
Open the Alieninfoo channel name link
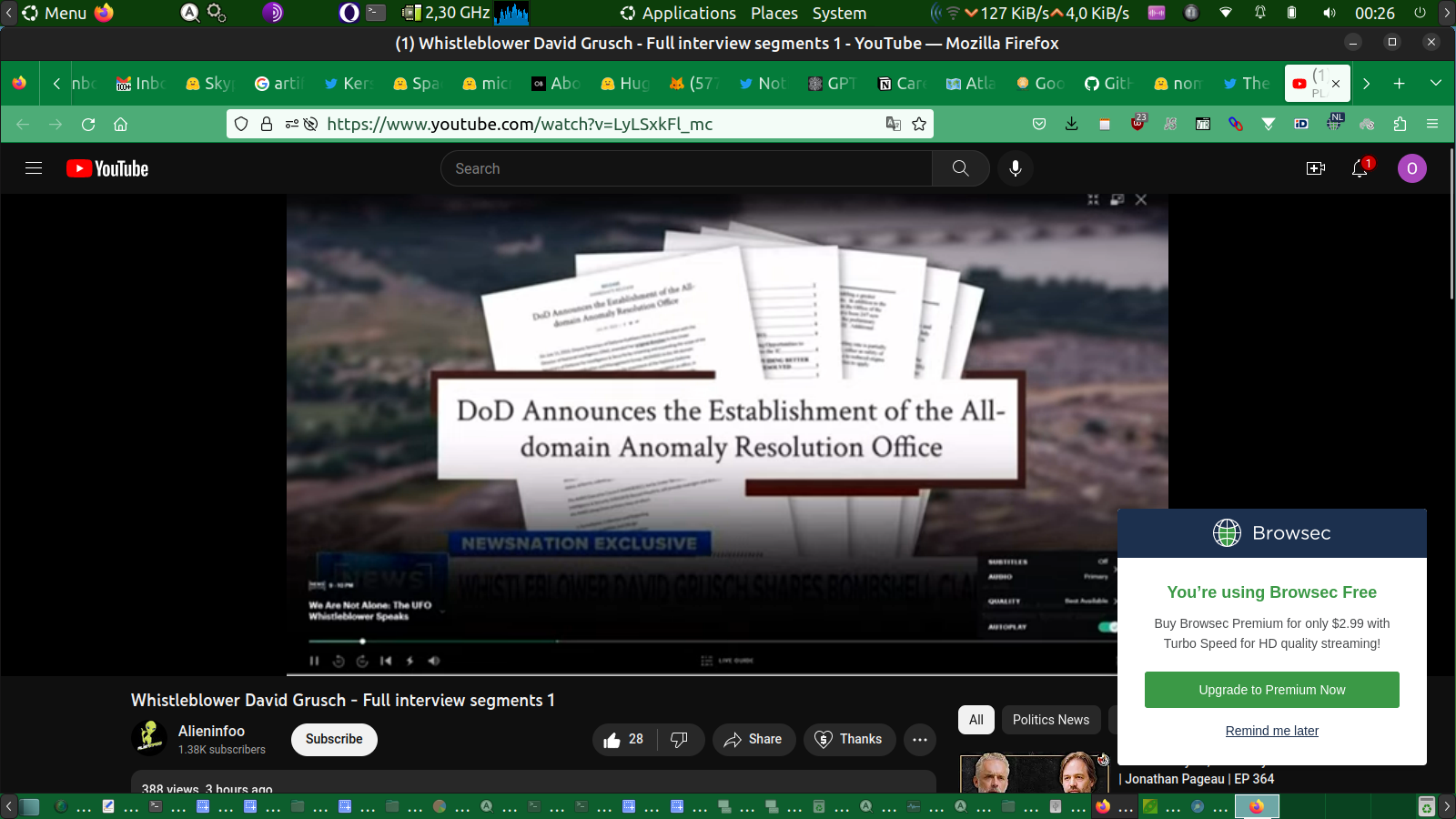pyautogui.click(x=211, y=731)
